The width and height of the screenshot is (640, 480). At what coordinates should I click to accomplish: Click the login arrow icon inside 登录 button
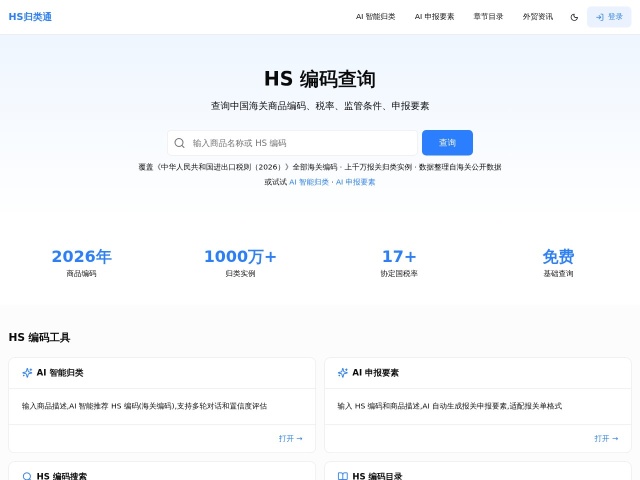click(600, 17)
